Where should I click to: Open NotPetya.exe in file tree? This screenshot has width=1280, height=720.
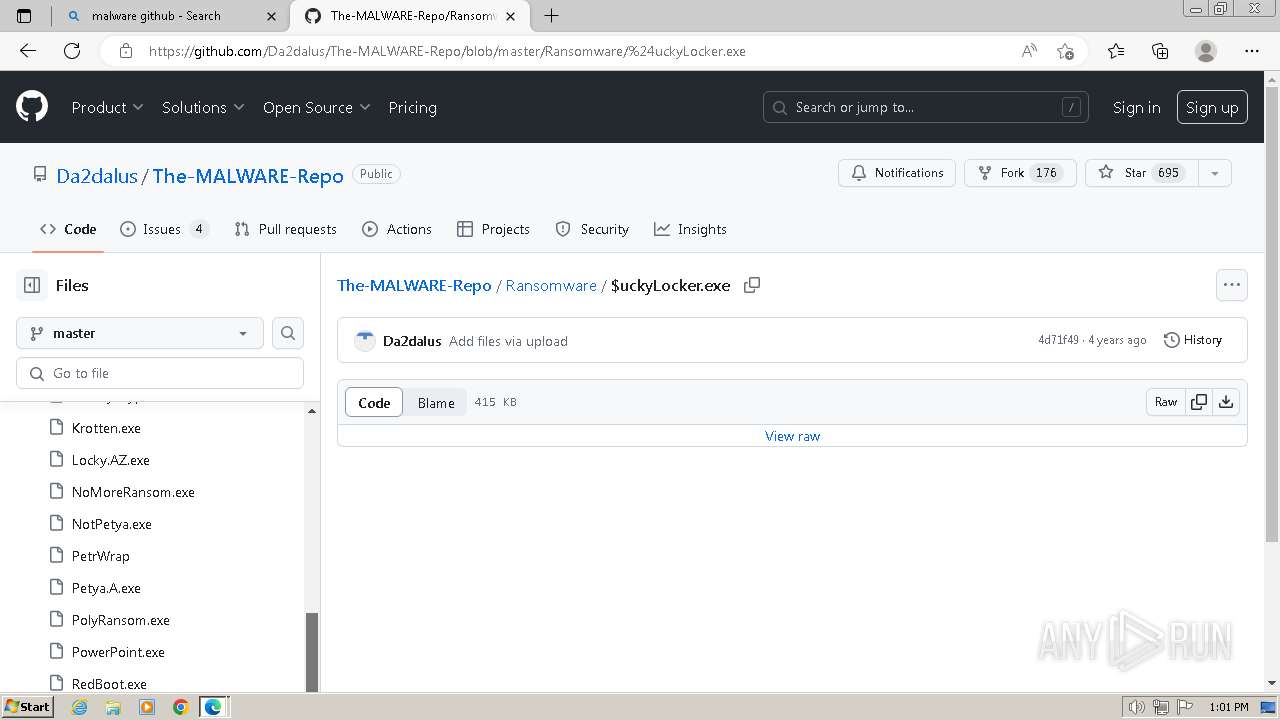tap(112, 524)
